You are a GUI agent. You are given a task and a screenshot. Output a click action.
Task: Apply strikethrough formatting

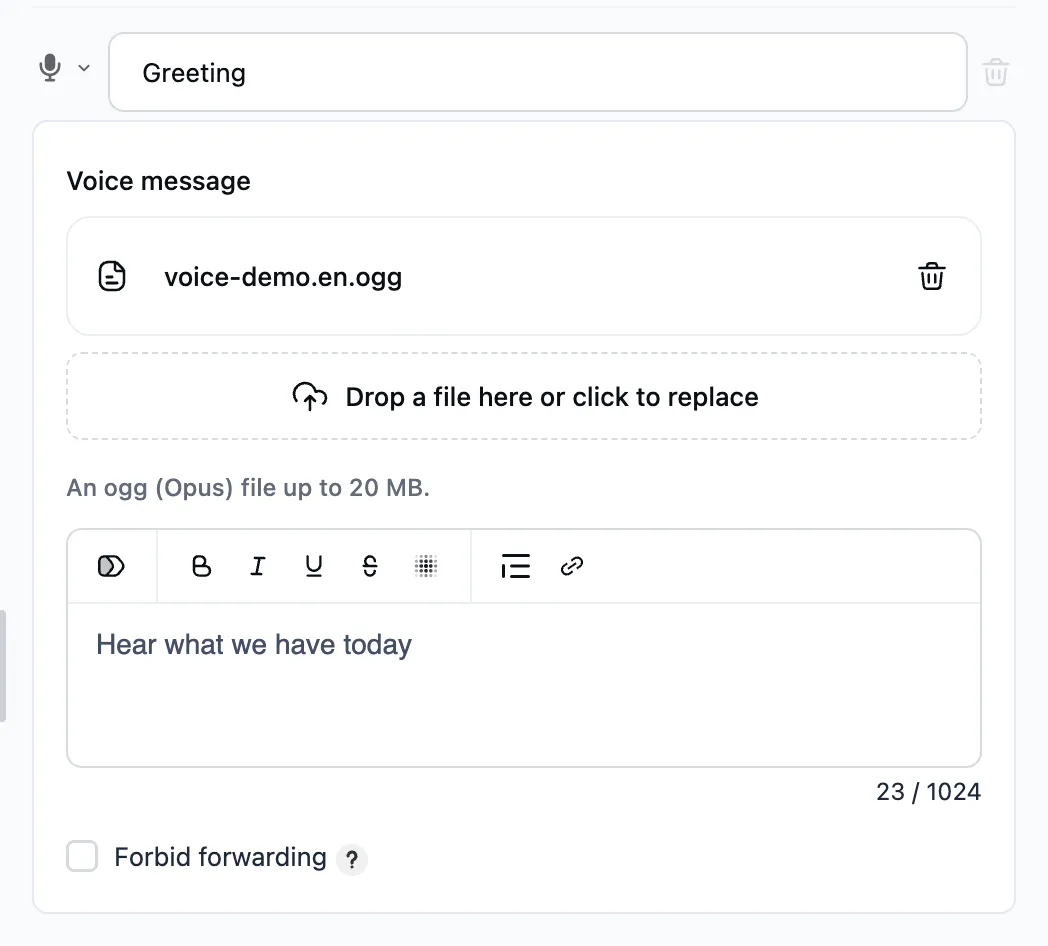pyautogui.click(x=370, y=566)
